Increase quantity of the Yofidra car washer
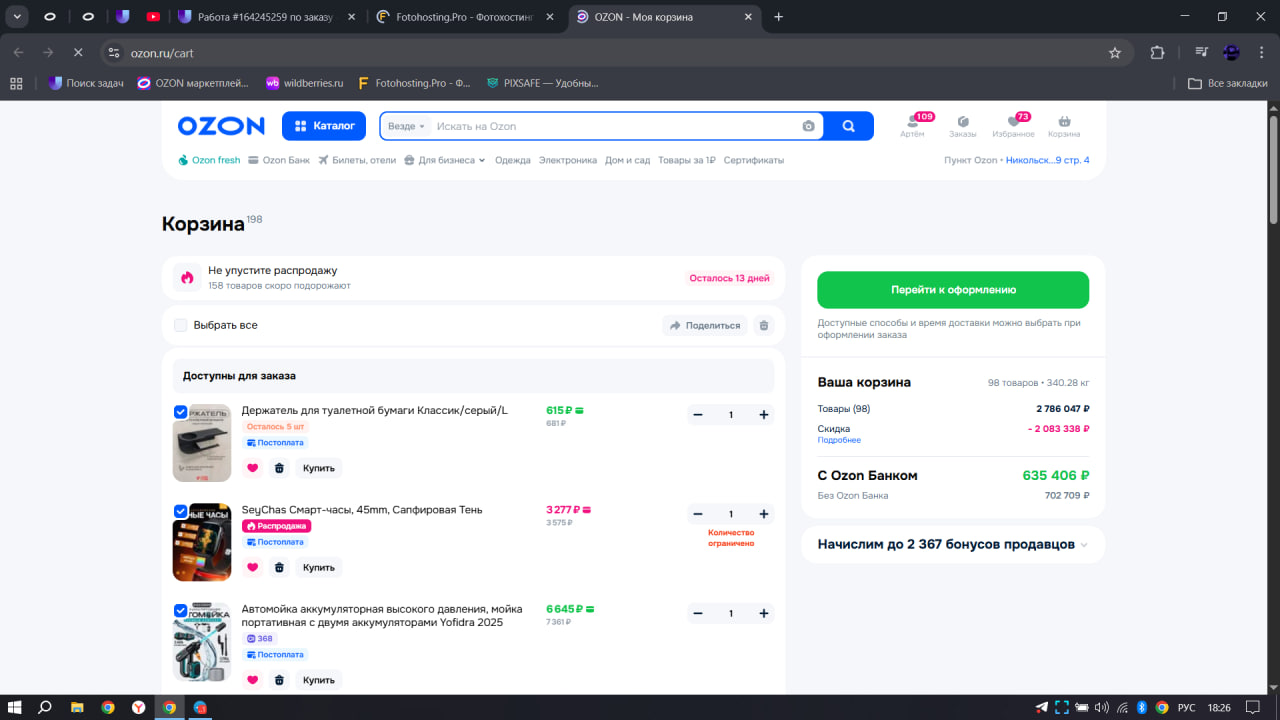 pyautogui.click(x=763, y=613)
